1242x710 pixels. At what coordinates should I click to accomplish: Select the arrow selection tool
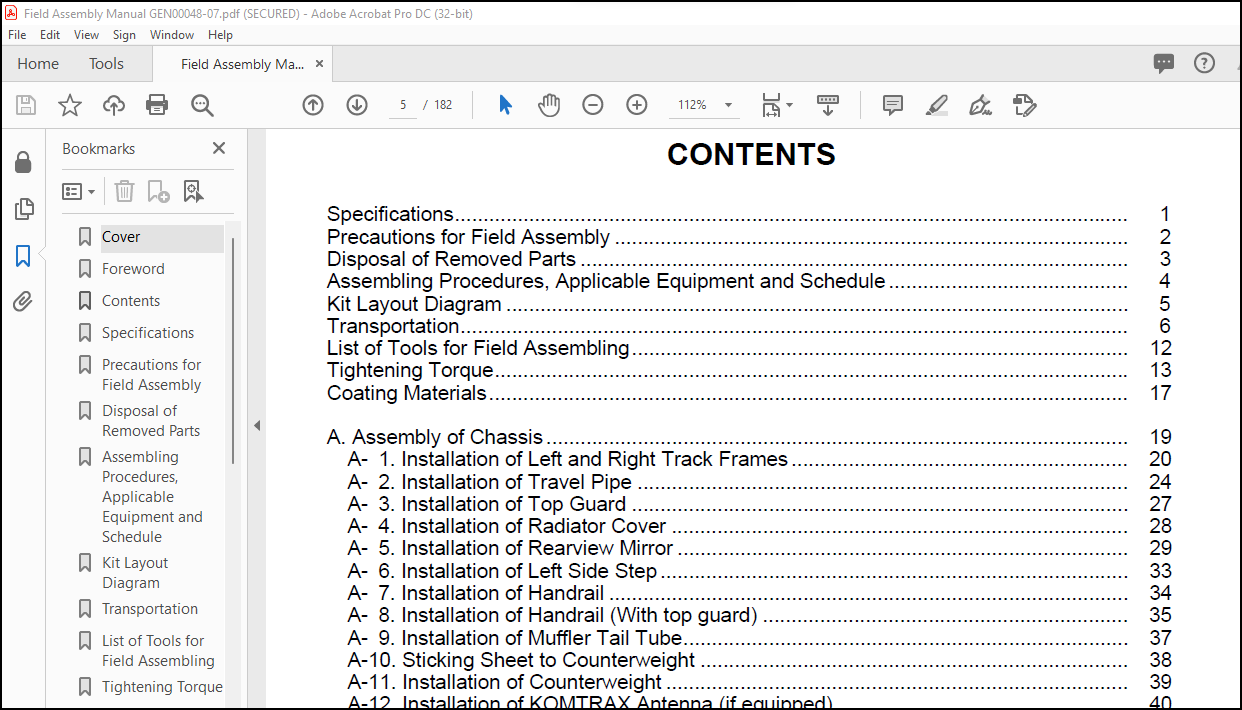point(505,105)
